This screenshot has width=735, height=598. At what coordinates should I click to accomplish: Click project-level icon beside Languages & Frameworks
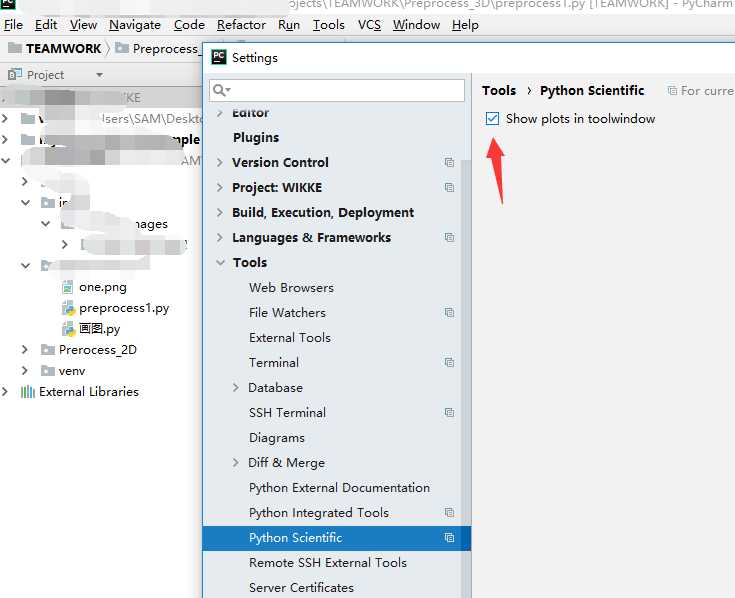click(449, 238)
